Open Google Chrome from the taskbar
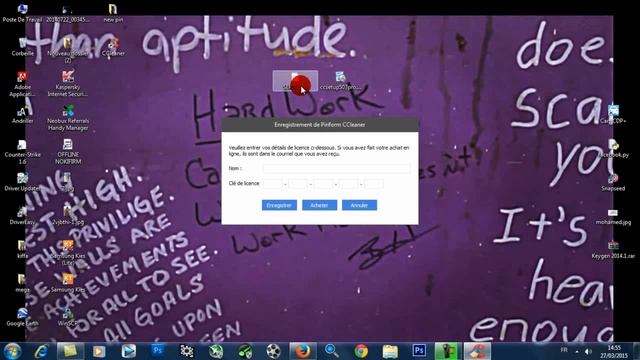The image size is (640, 360). pos(361,351)
